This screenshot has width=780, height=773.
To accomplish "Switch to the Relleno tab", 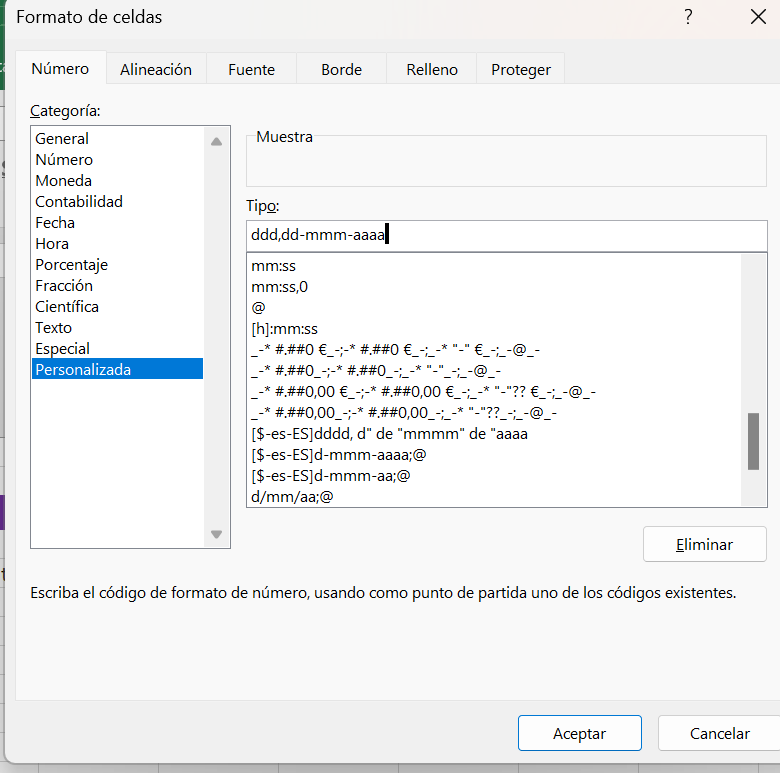I will 432,69.
